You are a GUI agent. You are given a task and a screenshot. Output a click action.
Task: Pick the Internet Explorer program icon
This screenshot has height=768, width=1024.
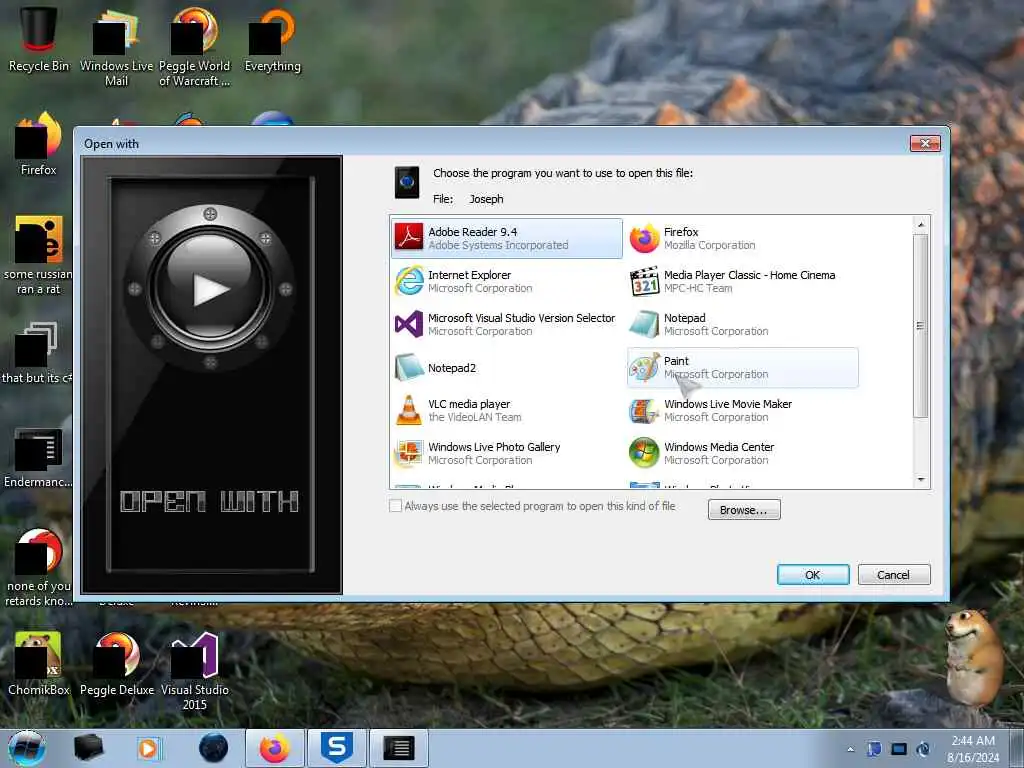(409, 281)
